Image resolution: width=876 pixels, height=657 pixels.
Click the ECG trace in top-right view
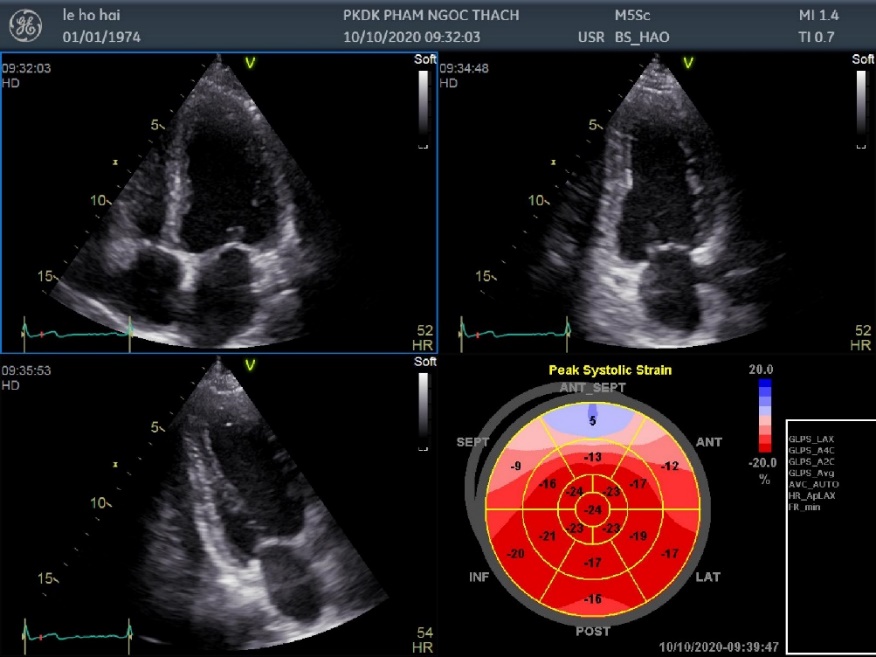click(515, 333)
